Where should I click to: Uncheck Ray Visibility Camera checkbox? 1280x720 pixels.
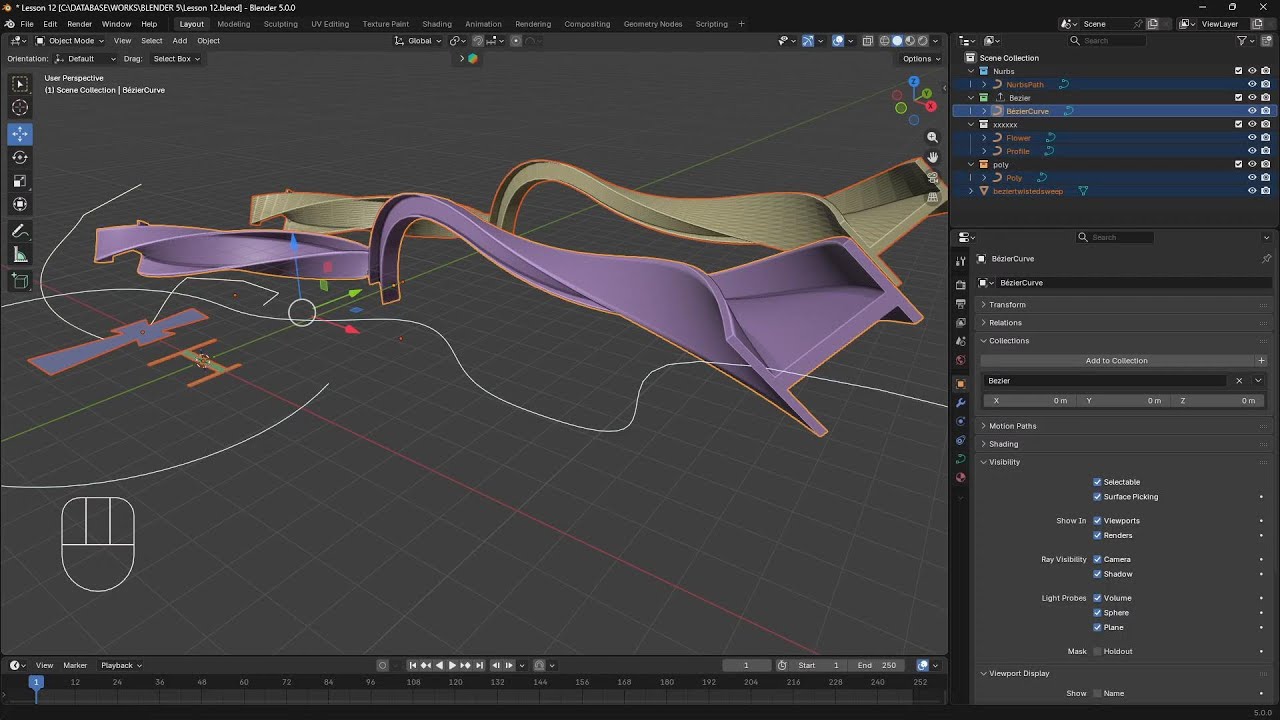(x=1097, y=560)
